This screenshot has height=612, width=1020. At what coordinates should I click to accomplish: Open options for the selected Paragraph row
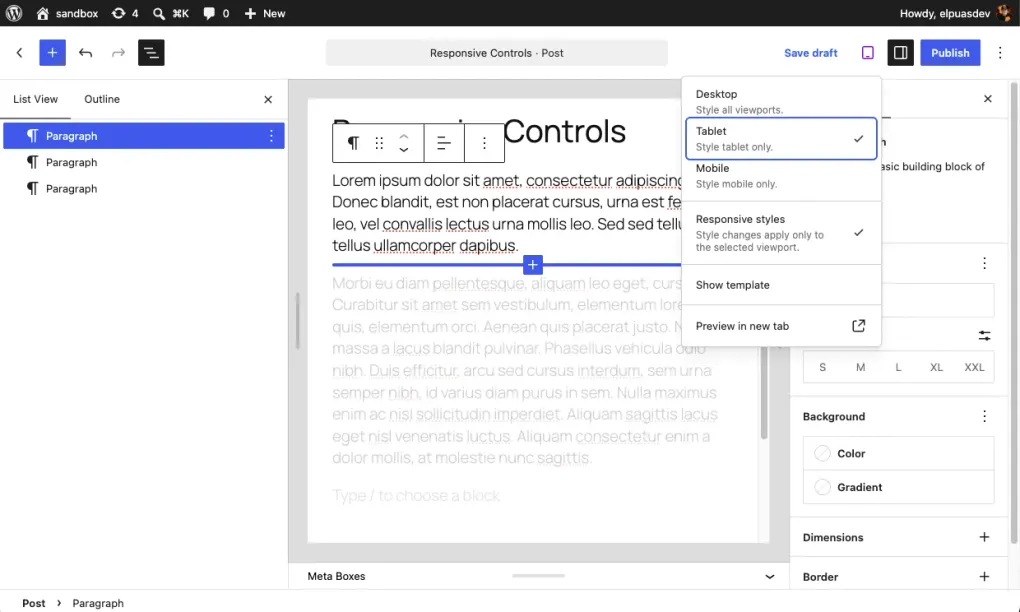point(271,136)
